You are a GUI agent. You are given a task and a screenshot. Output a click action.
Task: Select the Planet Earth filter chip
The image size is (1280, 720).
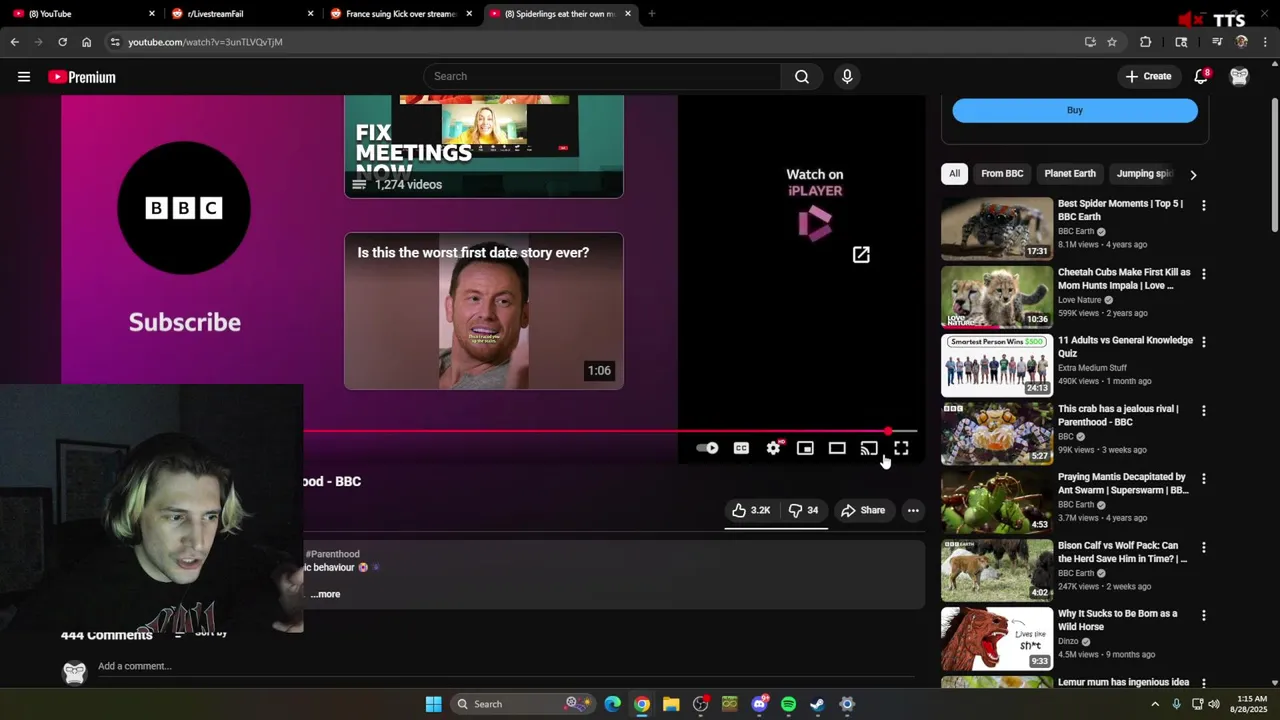coord(1070,173)
